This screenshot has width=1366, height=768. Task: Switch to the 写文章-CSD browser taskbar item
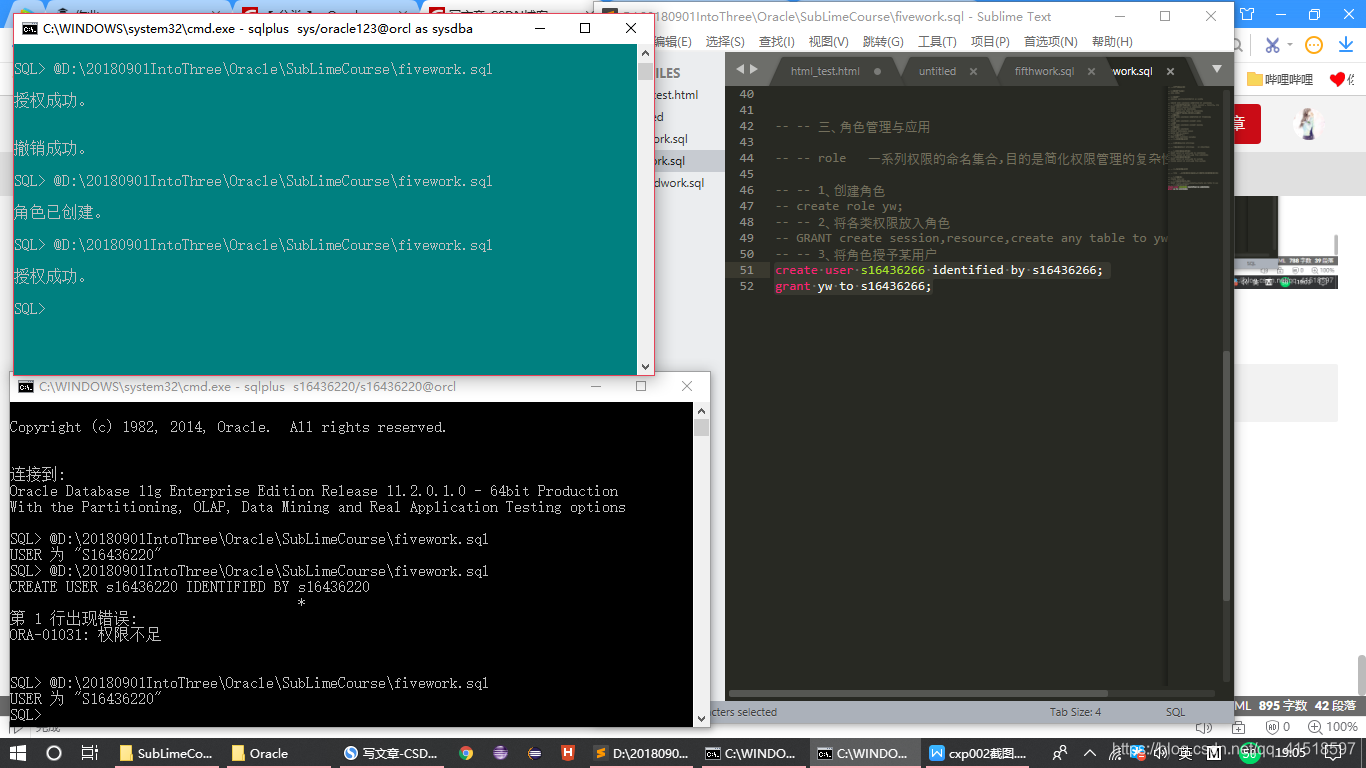390,753
